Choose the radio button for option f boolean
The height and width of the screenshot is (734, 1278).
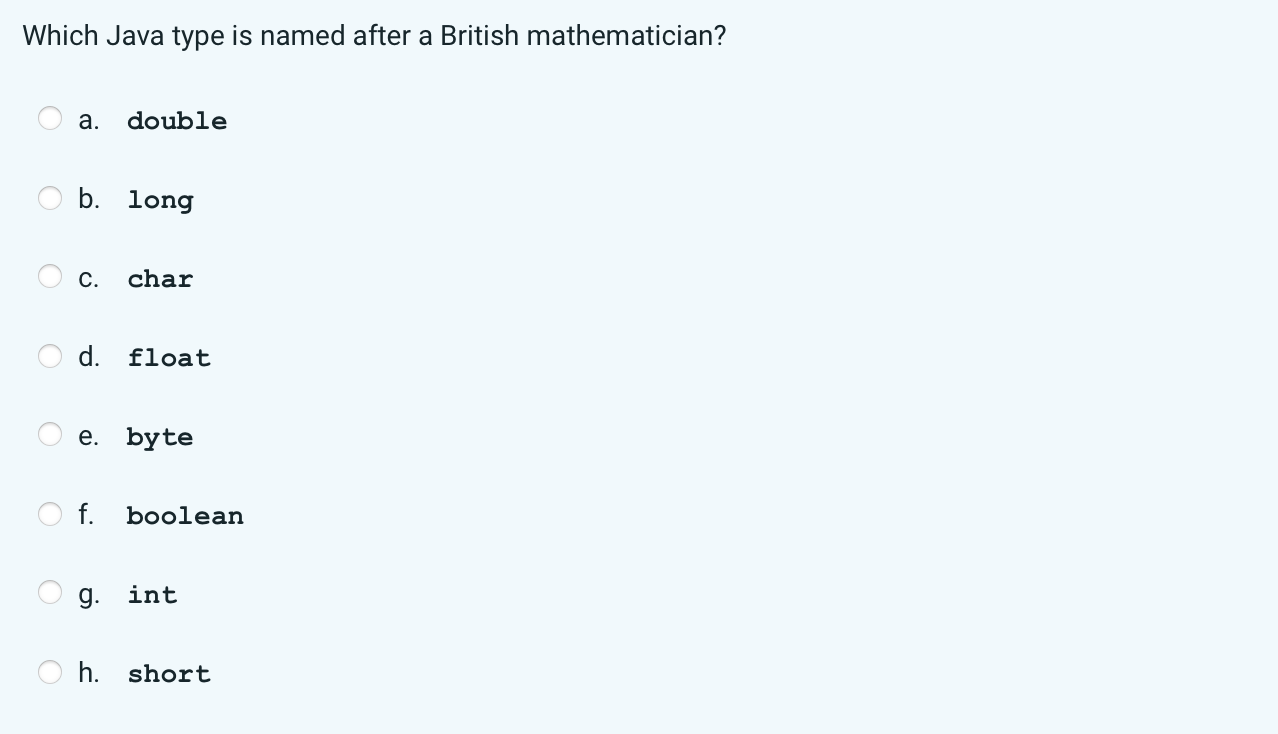[x=50, y=514]
